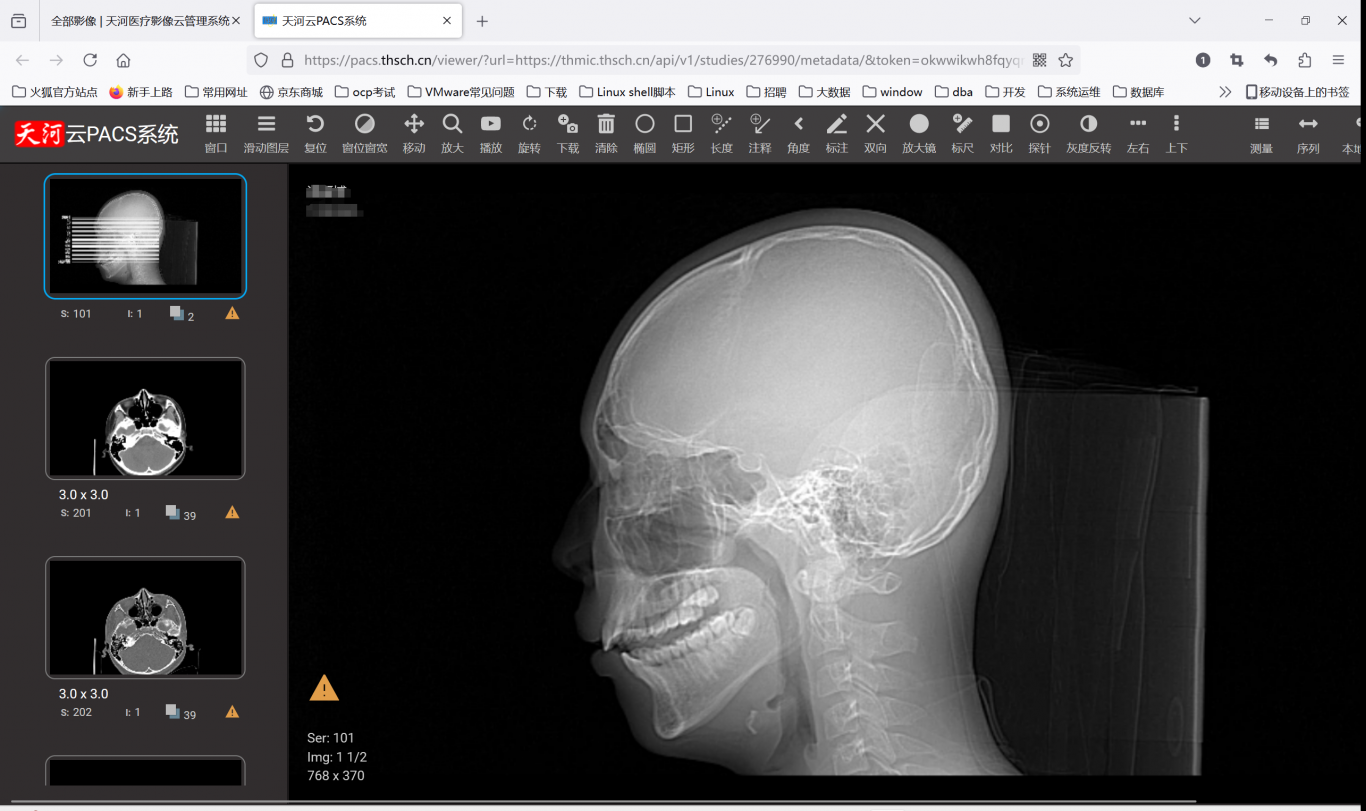Click warning icon beside series 101
The height and width of the screenshot is (811, 1366).
coord(232,313)
